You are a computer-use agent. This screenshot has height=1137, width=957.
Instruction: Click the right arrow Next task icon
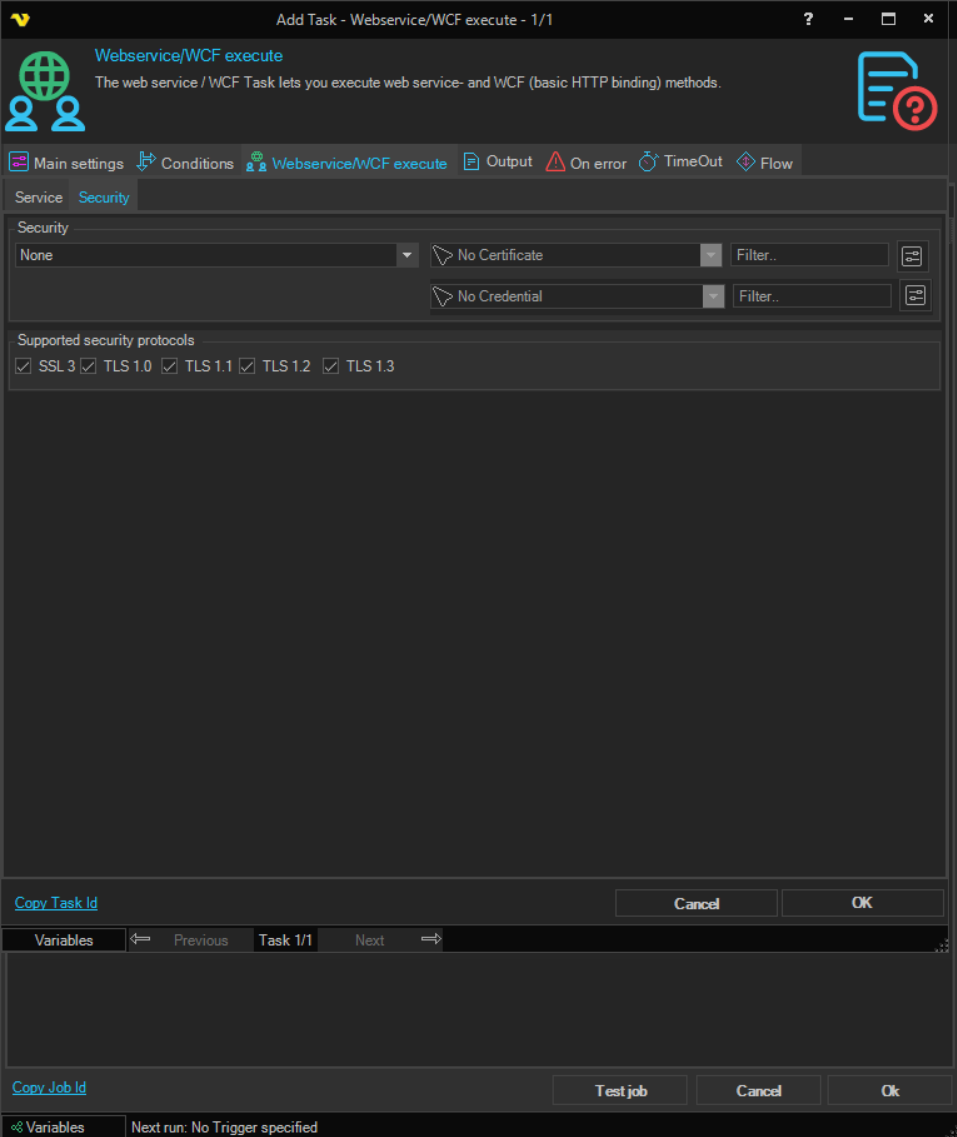(431, 939)
